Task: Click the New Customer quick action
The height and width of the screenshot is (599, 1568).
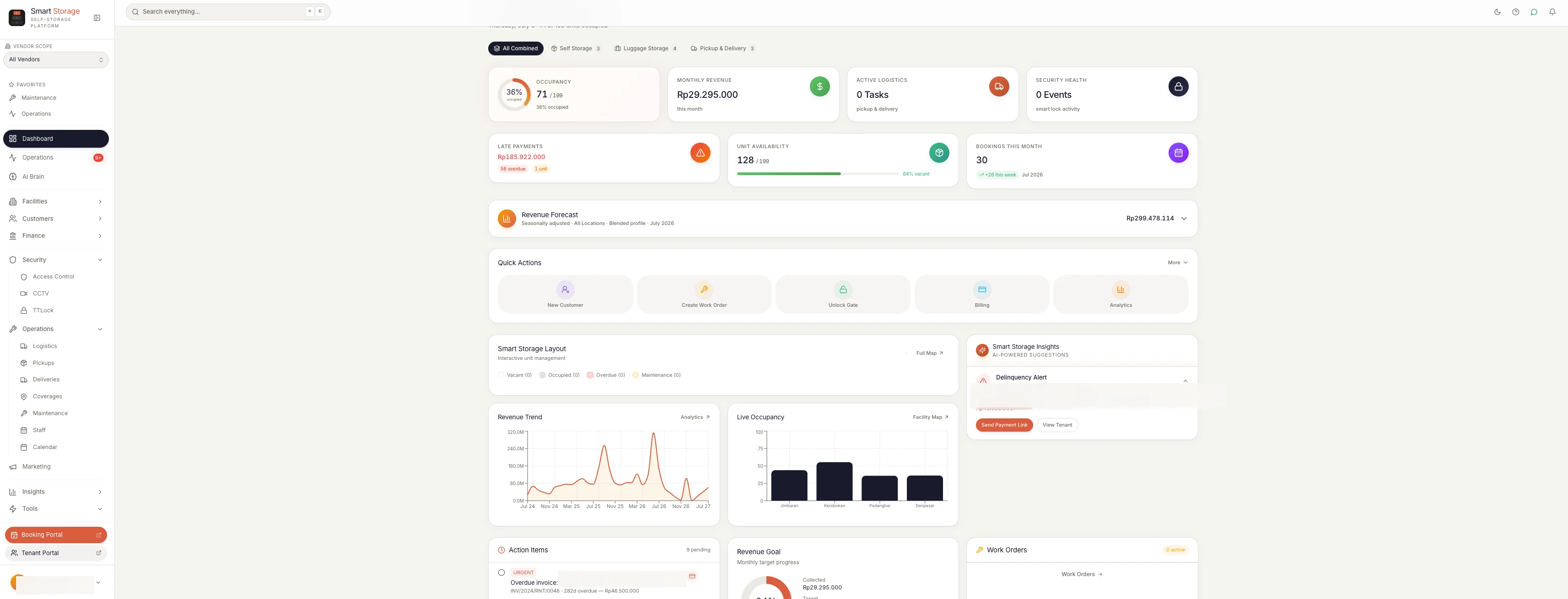Action: pyautogui.click(x=565, y=294)
